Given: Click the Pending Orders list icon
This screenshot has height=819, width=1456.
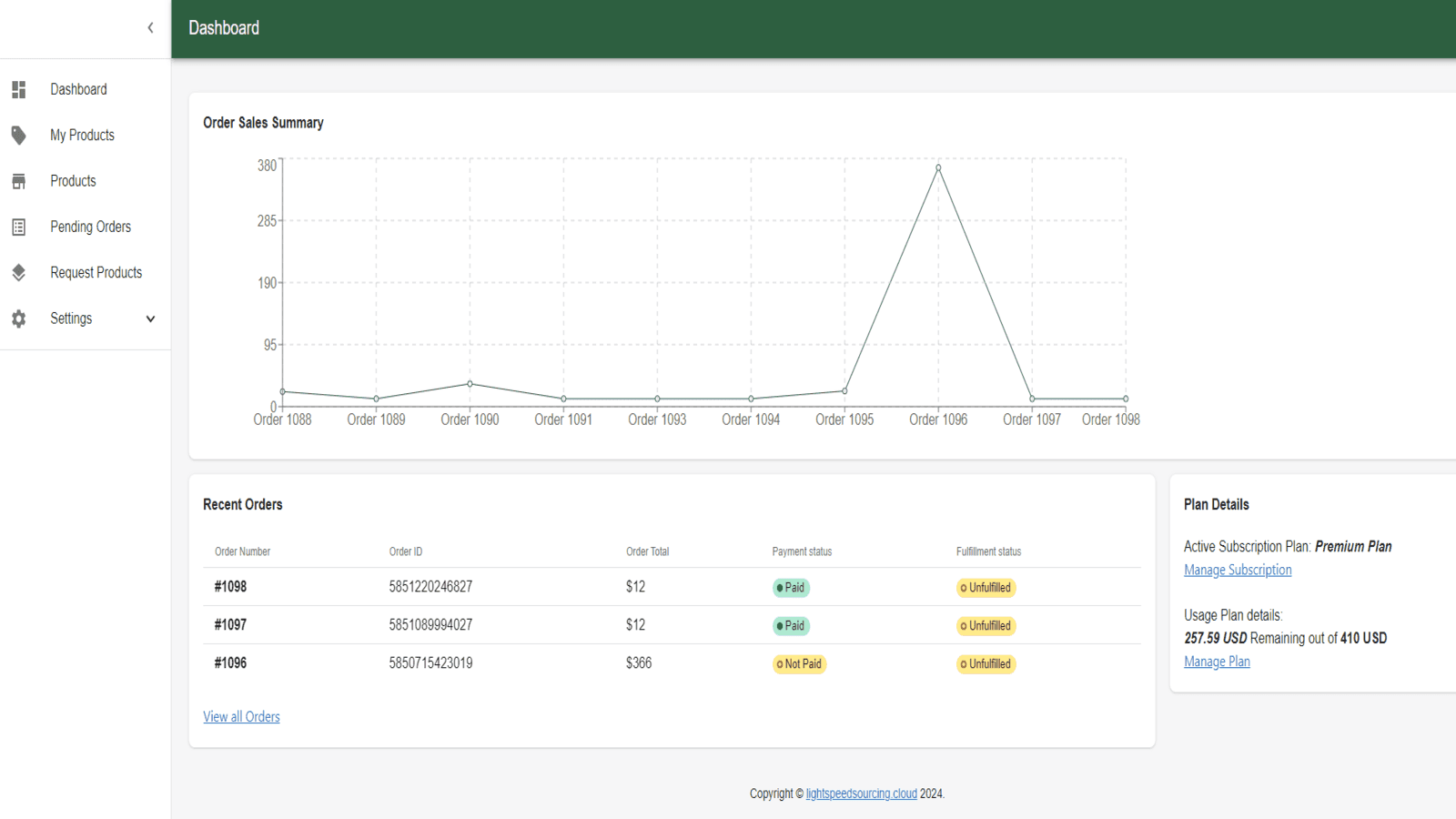Looking at the screenshot, I should click(19, 227).
